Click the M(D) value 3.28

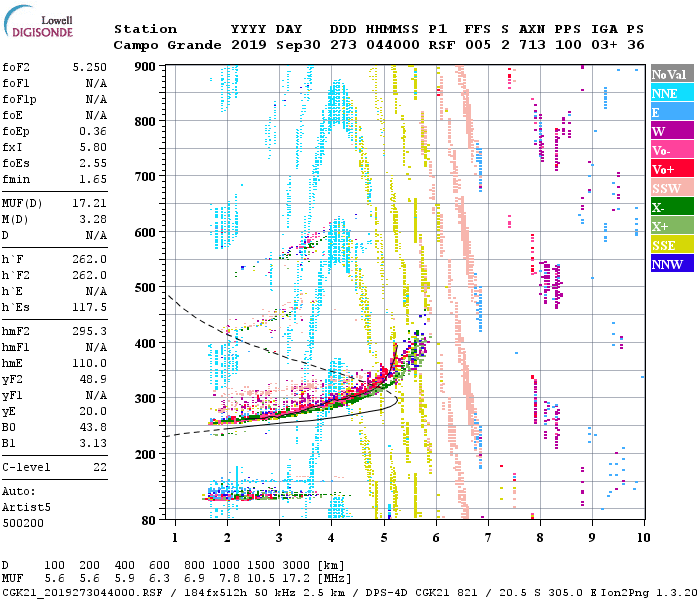coord(93,219)
